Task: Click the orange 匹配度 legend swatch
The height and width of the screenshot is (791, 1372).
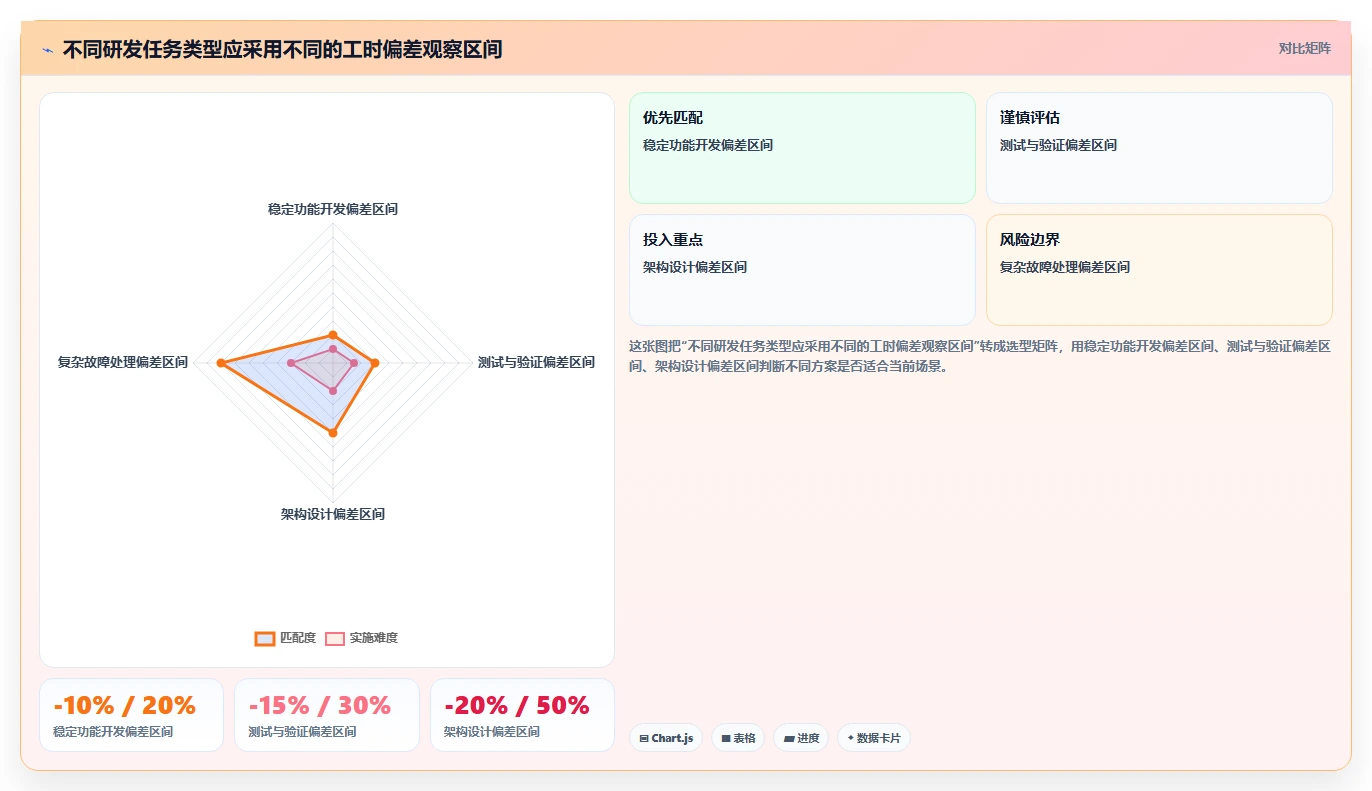Action: [x=265, y=639]
